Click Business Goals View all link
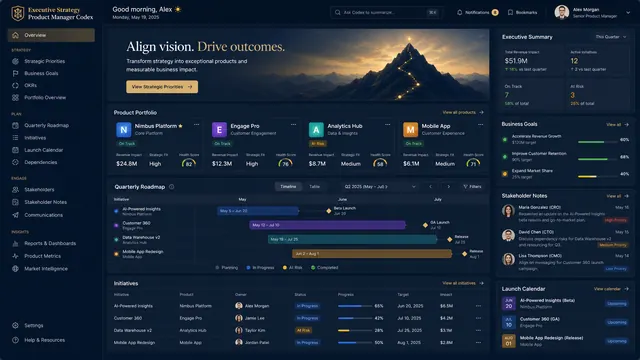640x360 pixels. (617, 124)
